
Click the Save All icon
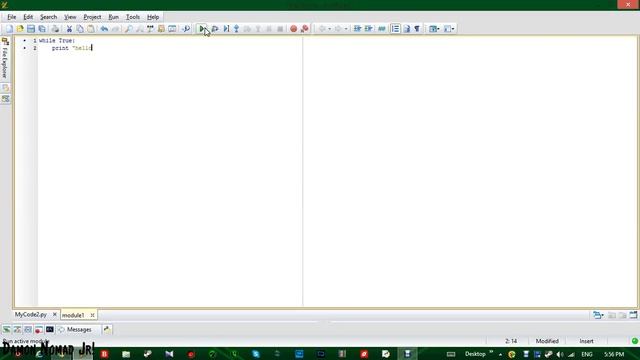42,29
